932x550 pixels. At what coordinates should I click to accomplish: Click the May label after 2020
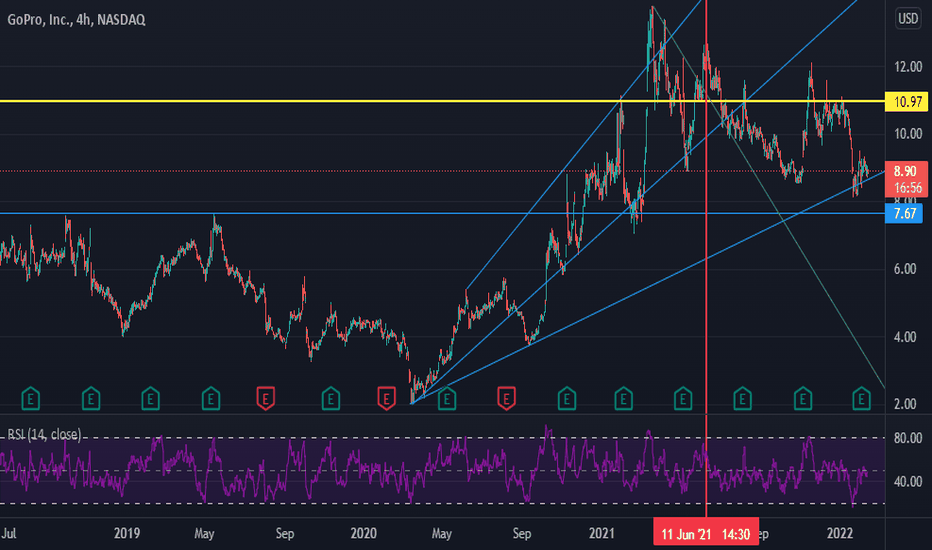pos(442,533)
